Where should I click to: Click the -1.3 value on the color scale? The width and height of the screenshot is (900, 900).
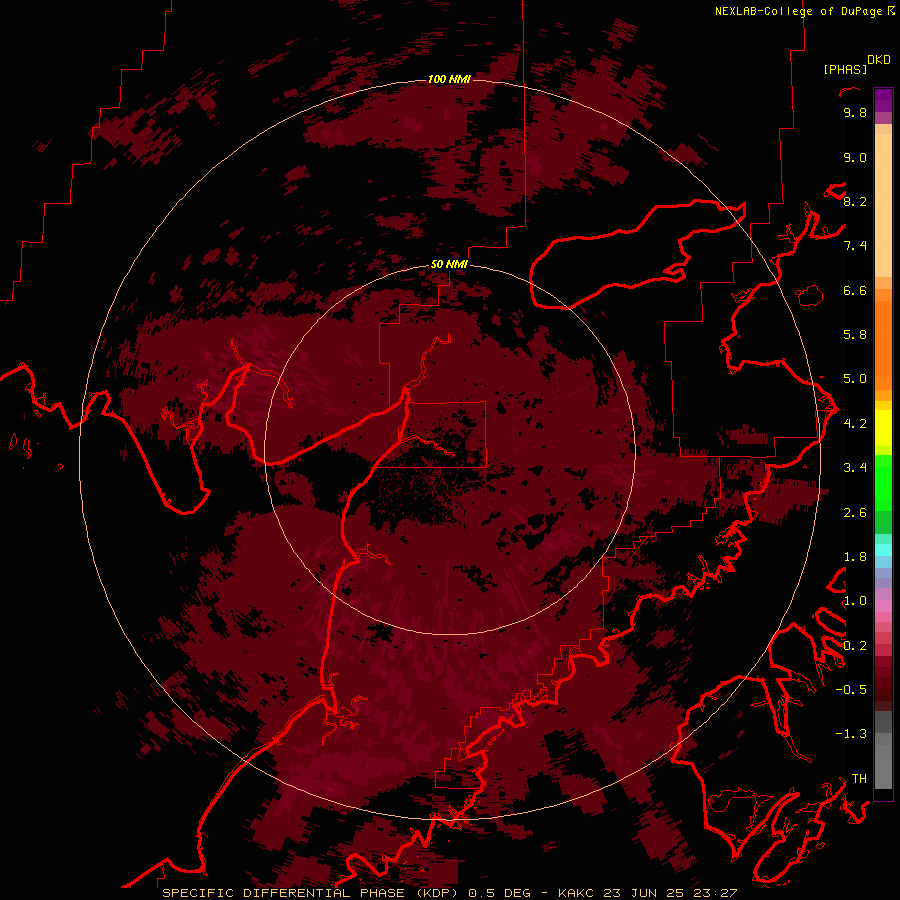pyautogui.click(x=851, y=734)
